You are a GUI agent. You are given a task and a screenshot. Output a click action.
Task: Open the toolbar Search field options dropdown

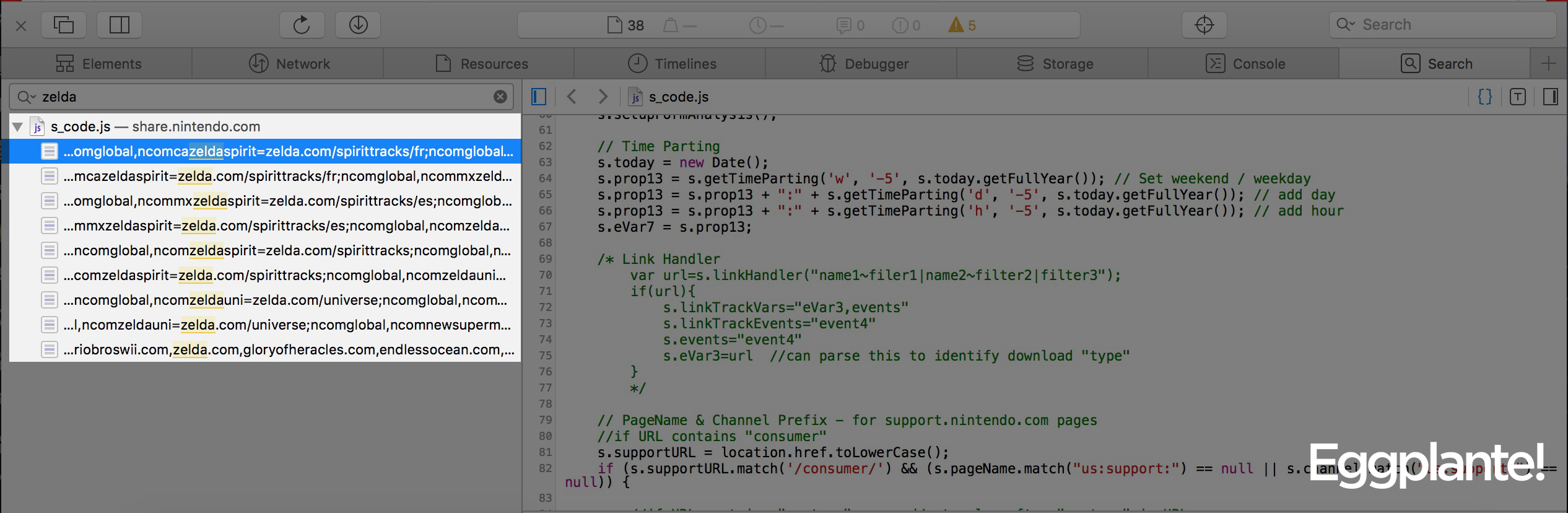pos(1344,25)
